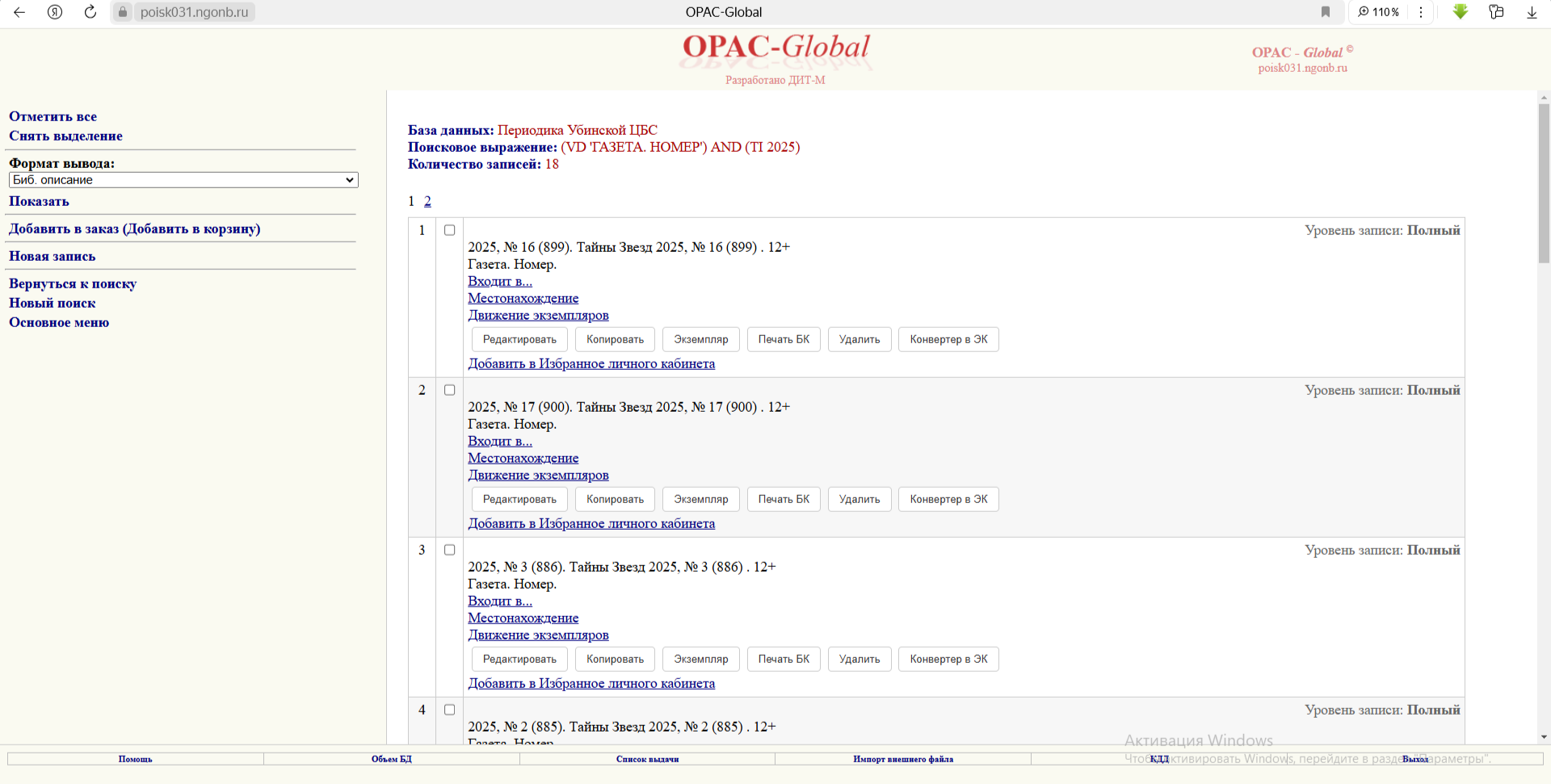Expand 'Местонахождение' of record 2
The width and height of the screenshot is (1551, 784).
click(x=523, y=458)
